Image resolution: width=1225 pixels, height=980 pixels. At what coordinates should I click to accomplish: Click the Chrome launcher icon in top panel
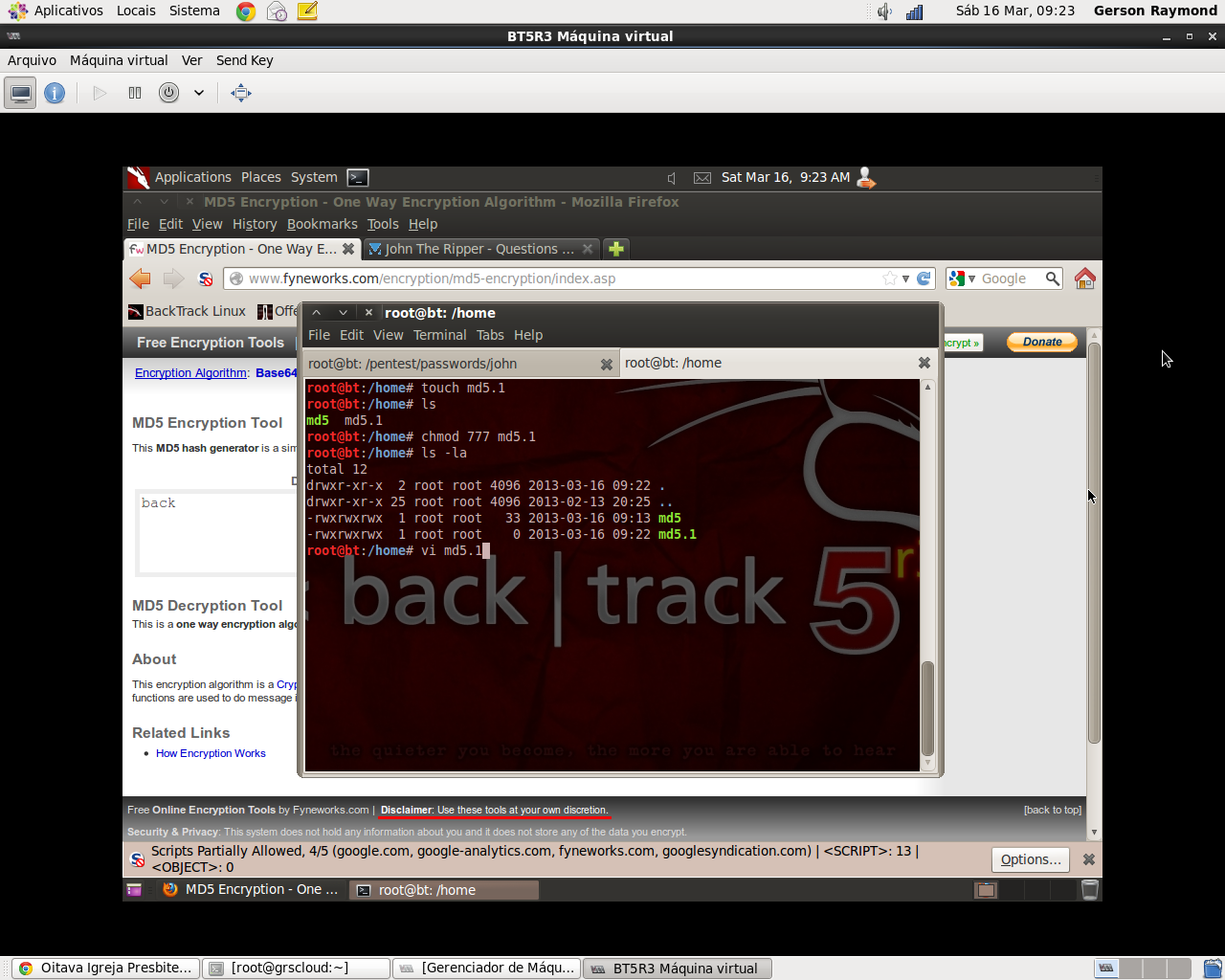point(246,11)
